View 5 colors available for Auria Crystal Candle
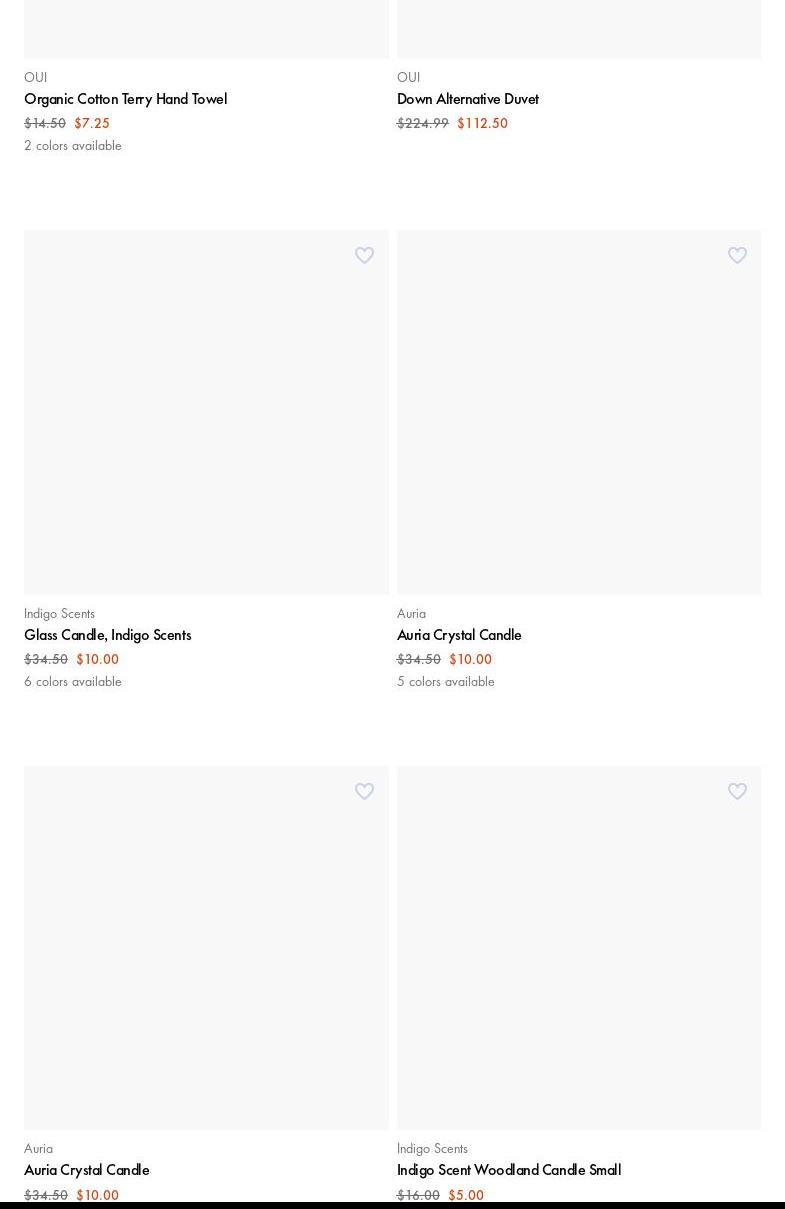 [x=445, y=681]
